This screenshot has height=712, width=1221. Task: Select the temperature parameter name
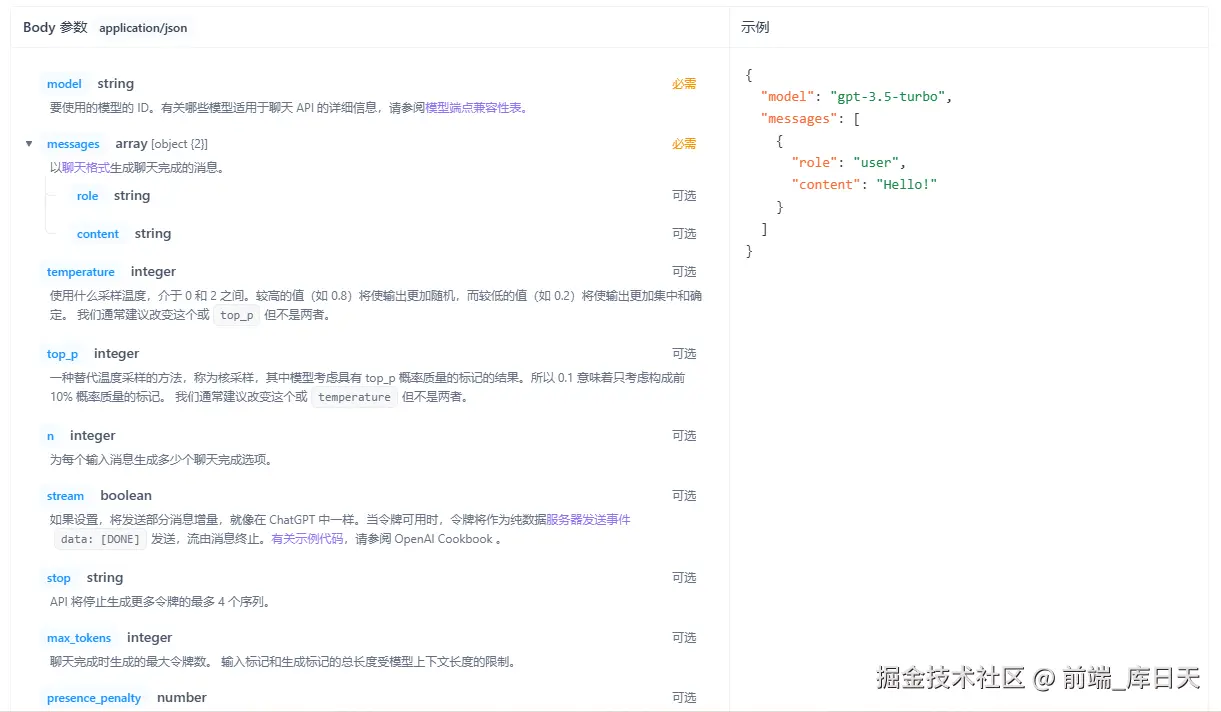[x=81, y=271]
